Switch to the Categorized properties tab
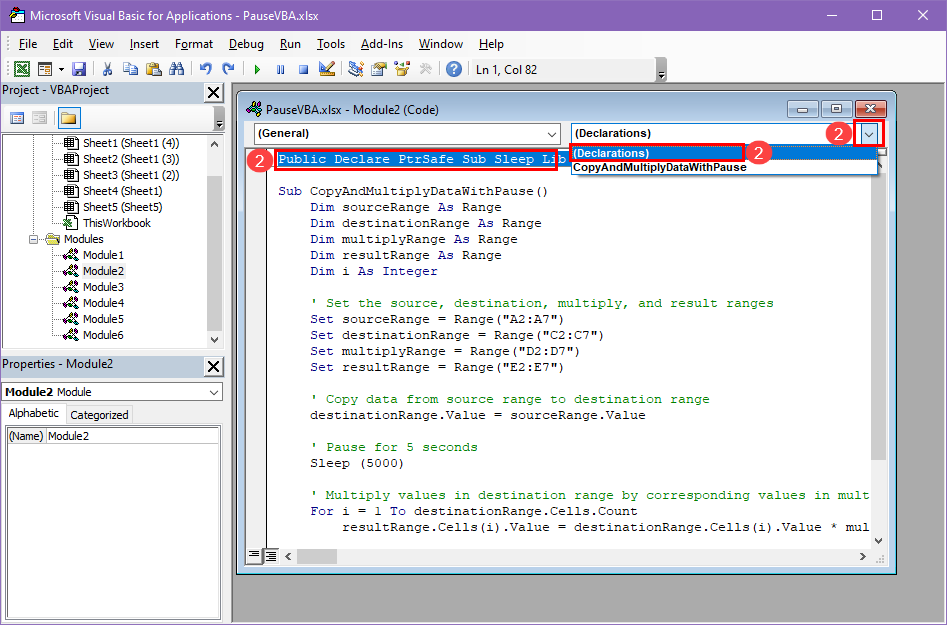 tap(99, 415)
